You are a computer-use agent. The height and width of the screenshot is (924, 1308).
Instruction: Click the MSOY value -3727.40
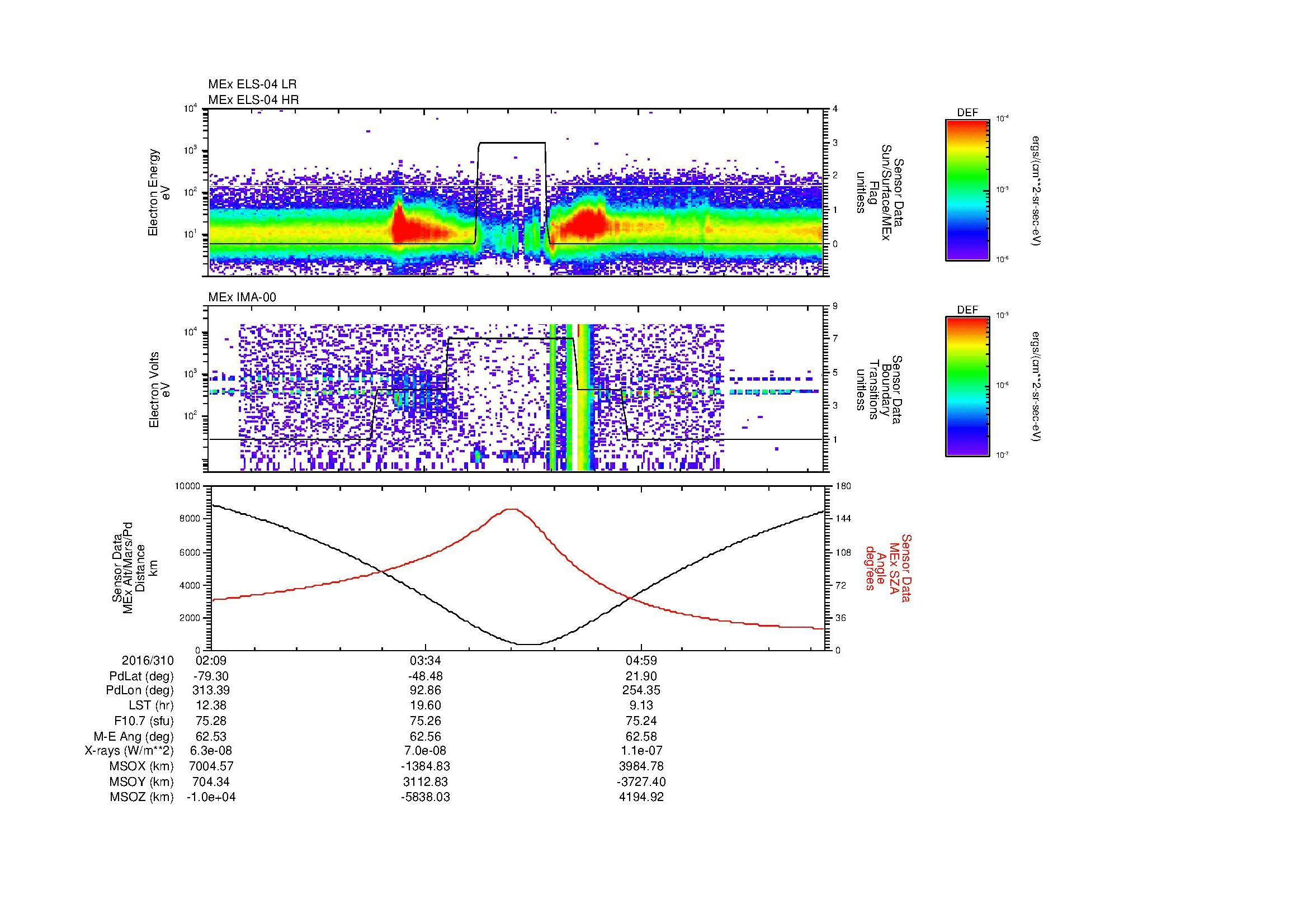(641, 781)
